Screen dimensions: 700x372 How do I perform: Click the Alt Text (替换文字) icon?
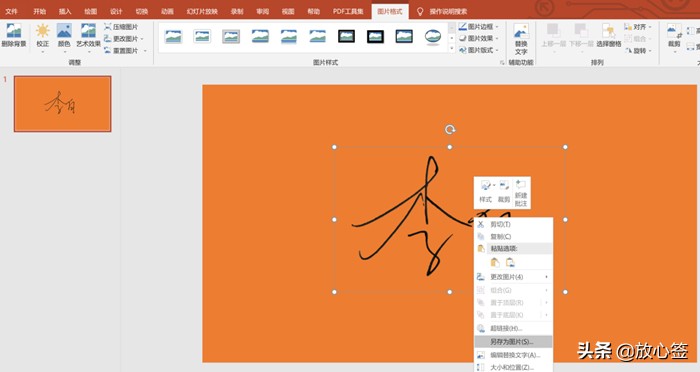click(521, 39)
